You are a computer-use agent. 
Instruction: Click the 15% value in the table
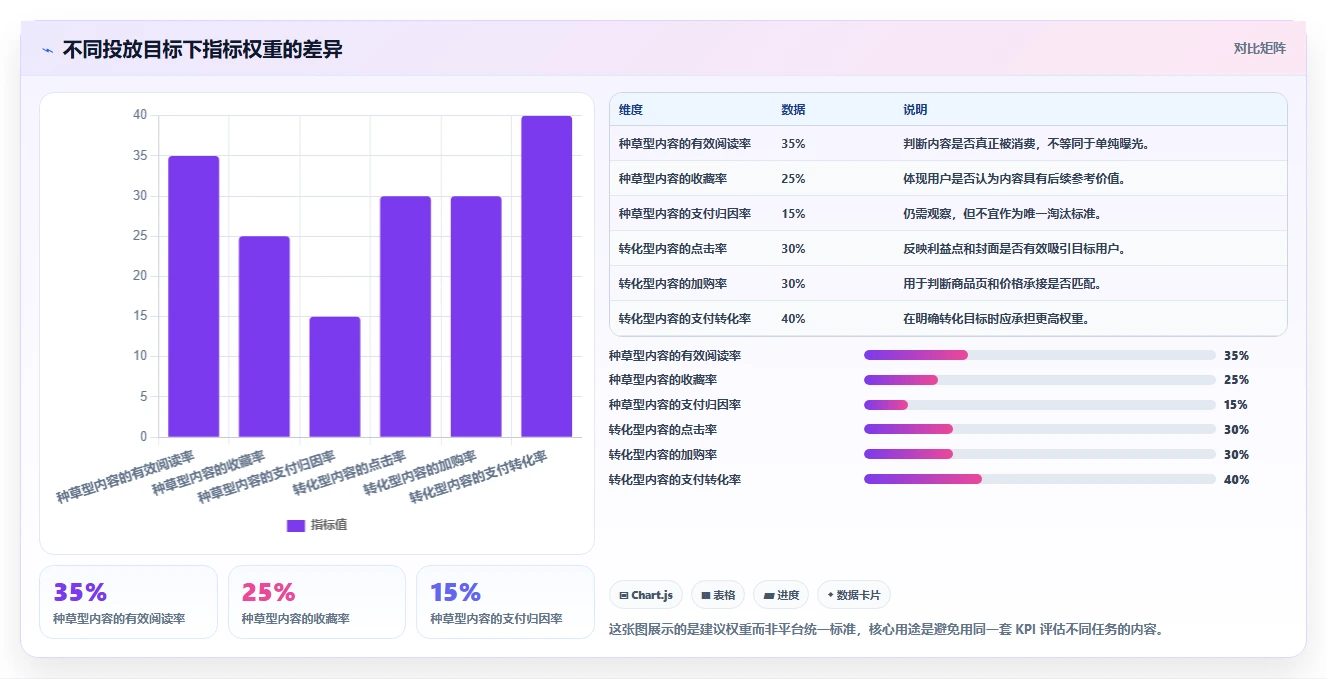[x=793, y=214]
